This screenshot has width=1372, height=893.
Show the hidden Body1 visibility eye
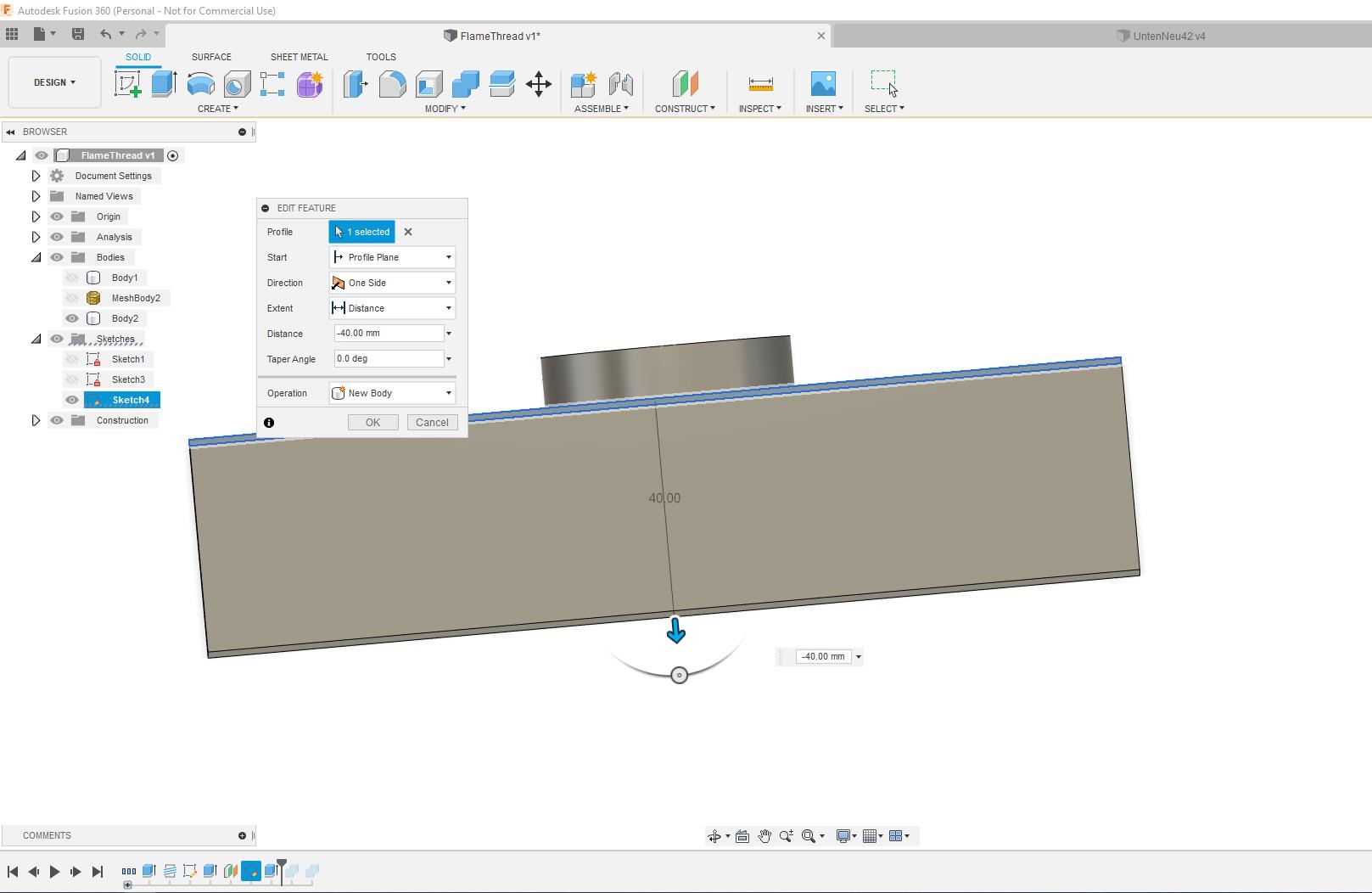pyautogui.click(x=72, y=278)
